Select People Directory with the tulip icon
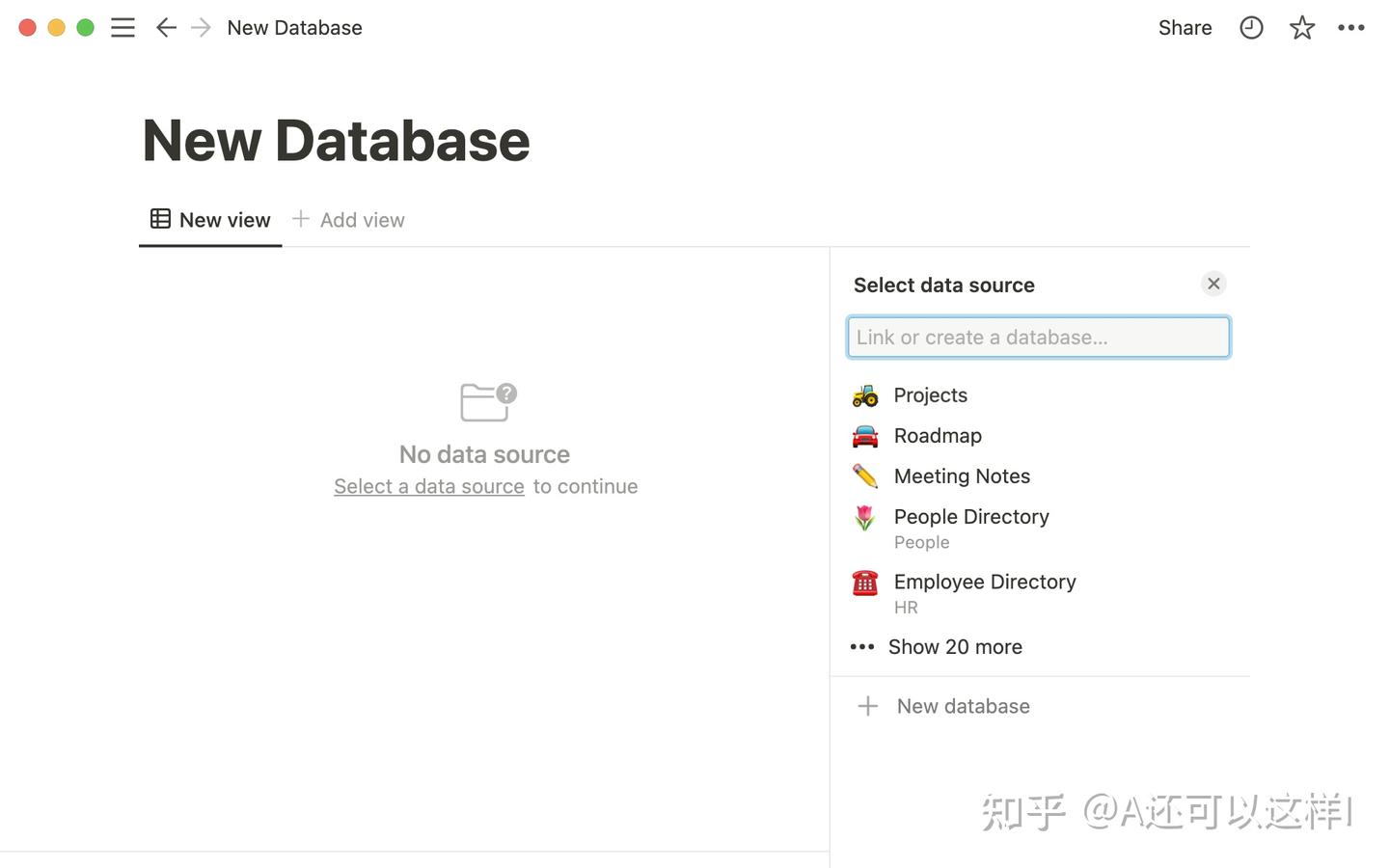 click(x=970, y=516)
